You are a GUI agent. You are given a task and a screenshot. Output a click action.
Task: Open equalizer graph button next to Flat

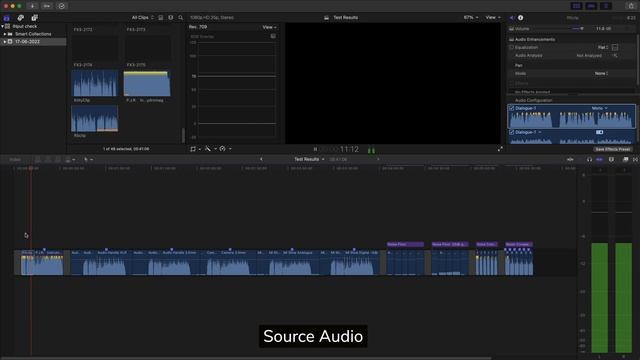click(615, 47)
